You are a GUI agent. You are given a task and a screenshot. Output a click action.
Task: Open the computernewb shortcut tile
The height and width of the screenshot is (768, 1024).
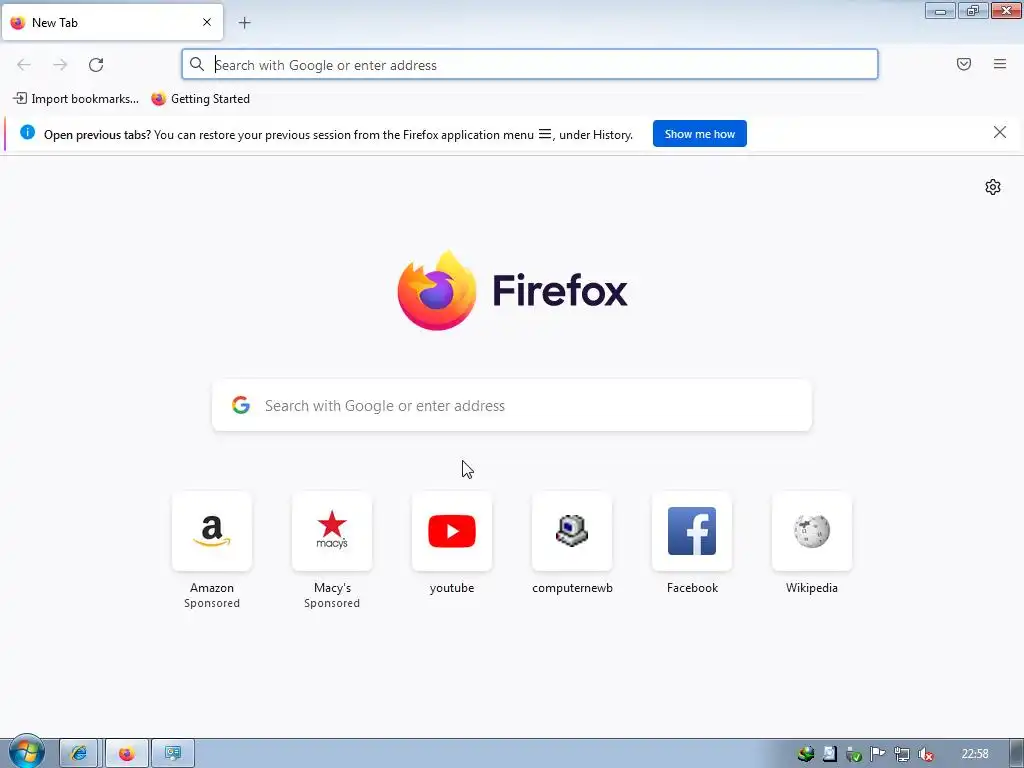[572, 532]
